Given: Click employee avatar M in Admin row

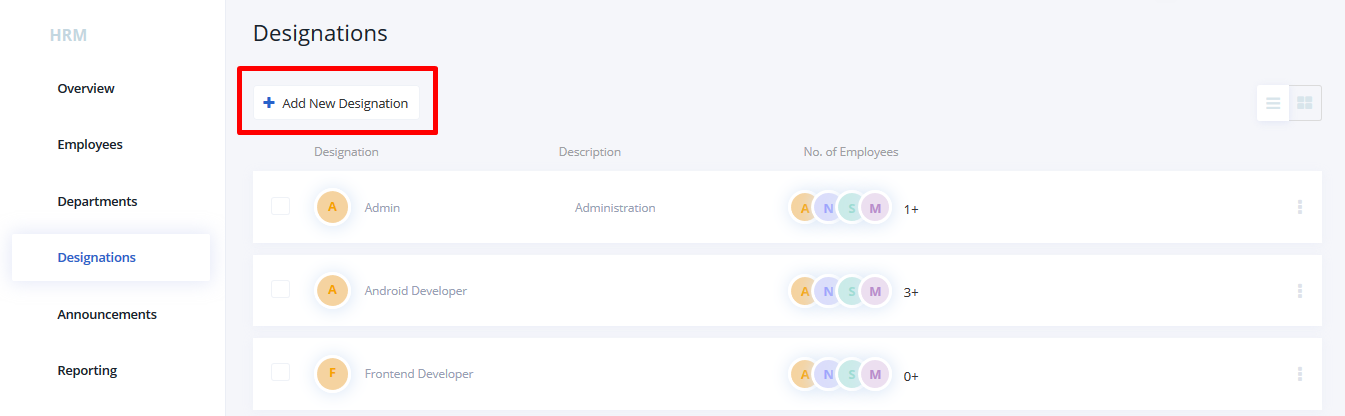Looking at the screenshot, I should click(875, 208).
